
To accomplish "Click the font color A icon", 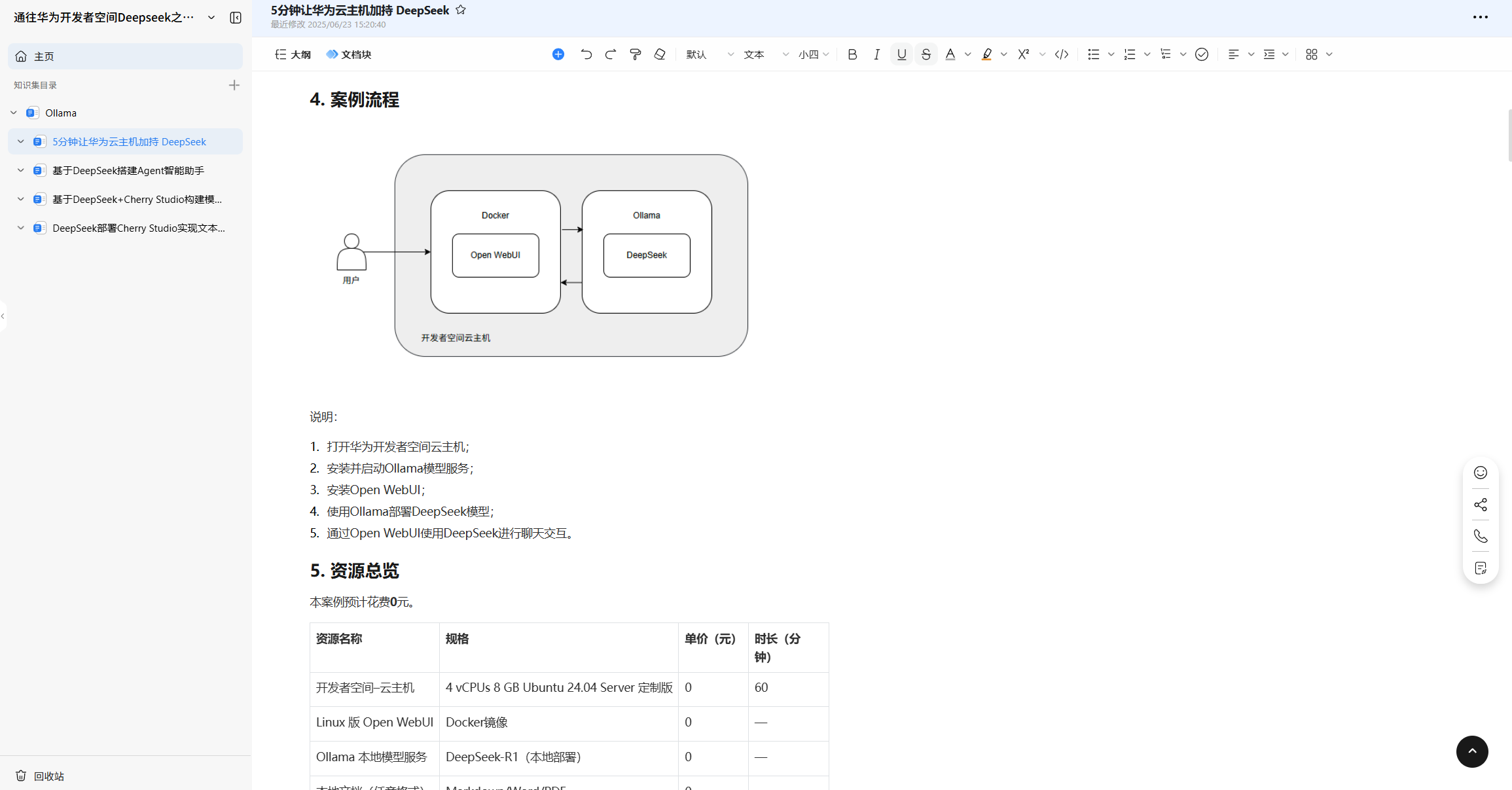I will (x=950, y=54).
